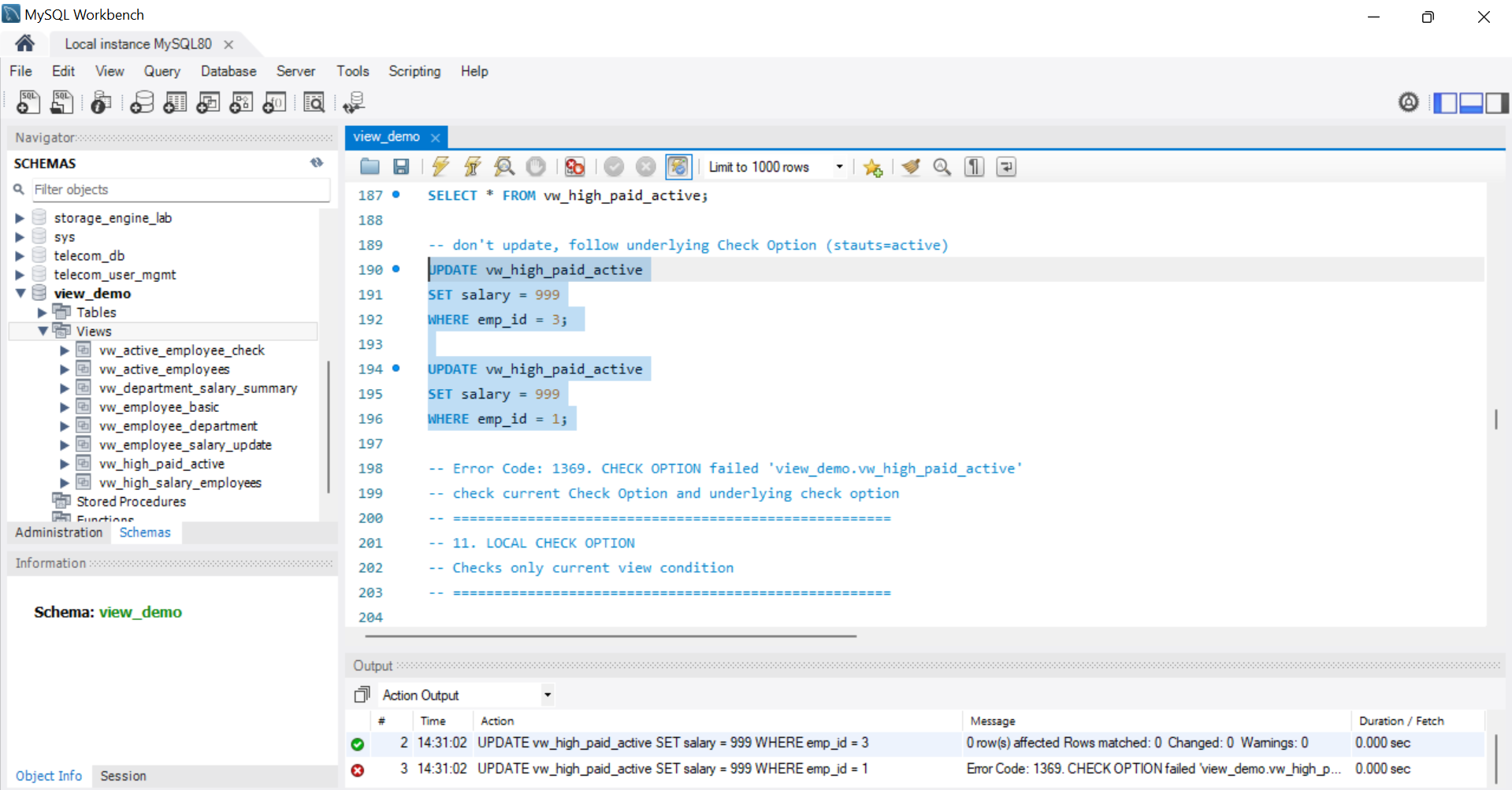Image resolution: width=1512 pixels, height=790 pixels.
Task: Close Local instance MySQL80 connection tab
Action: tap(228, 44)
